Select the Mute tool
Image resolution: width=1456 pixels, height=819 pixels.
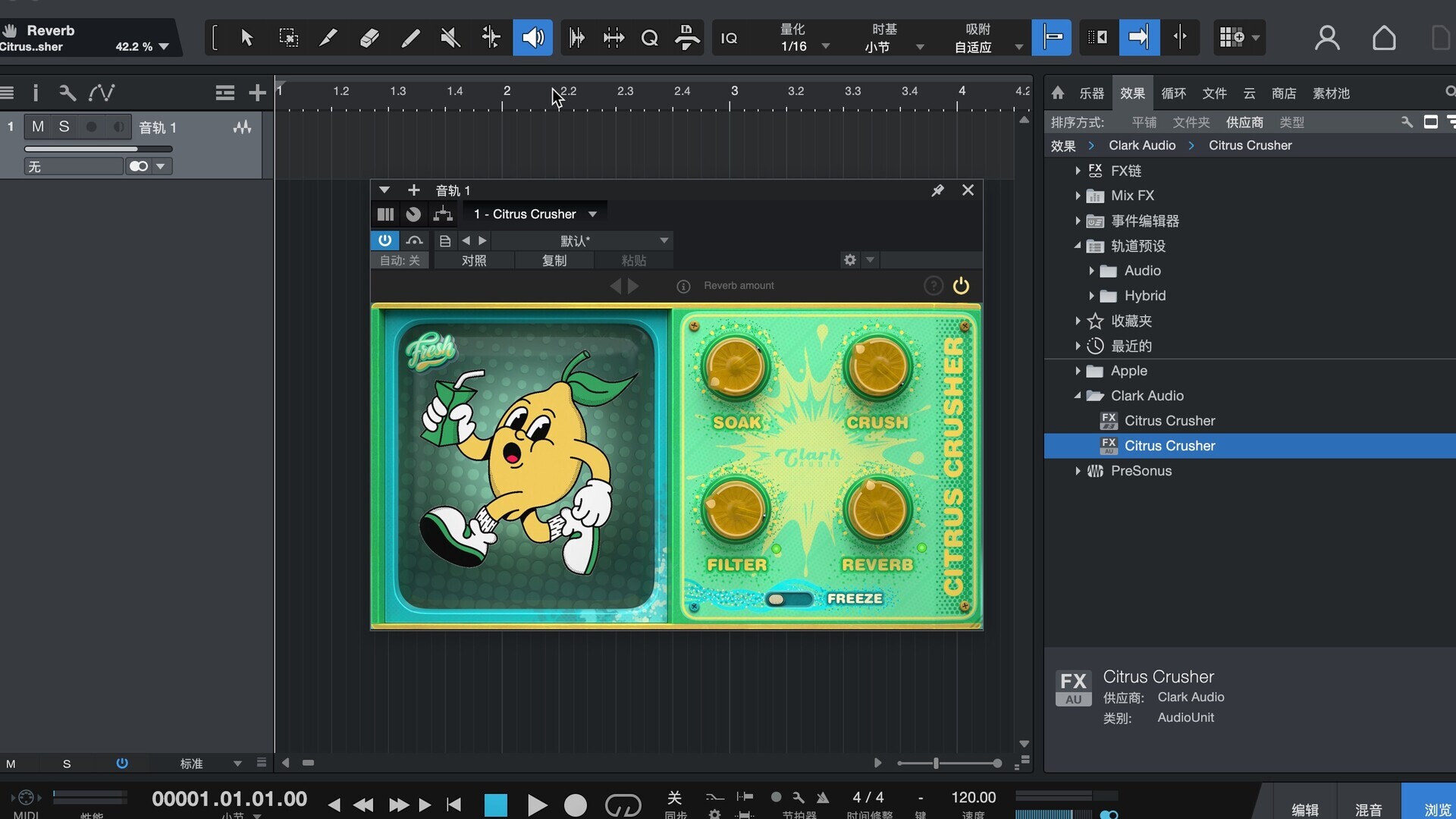[450, 37]
